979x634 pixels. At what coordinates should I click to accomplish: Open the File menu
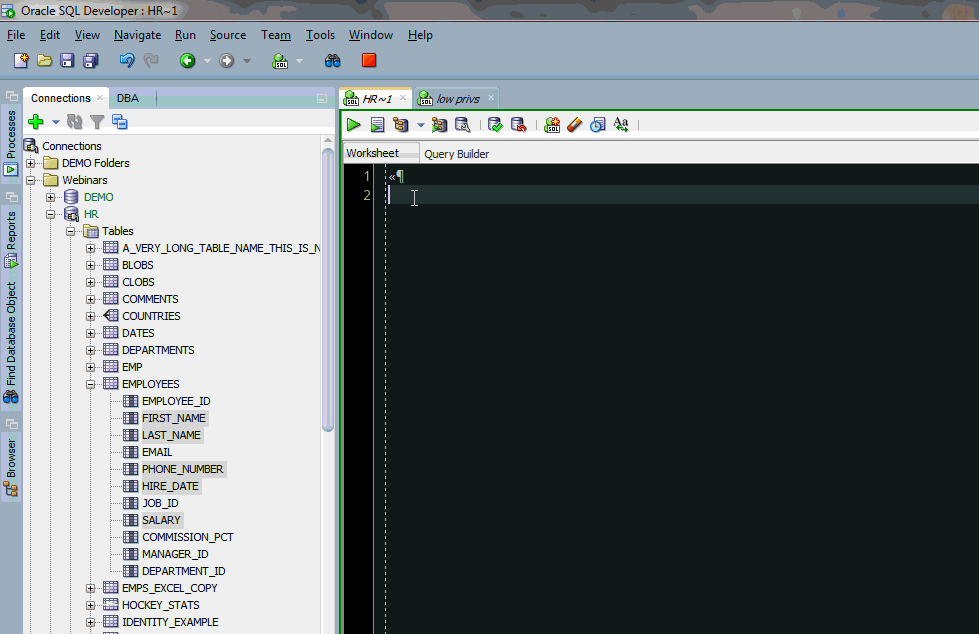(x=16, y=35)
